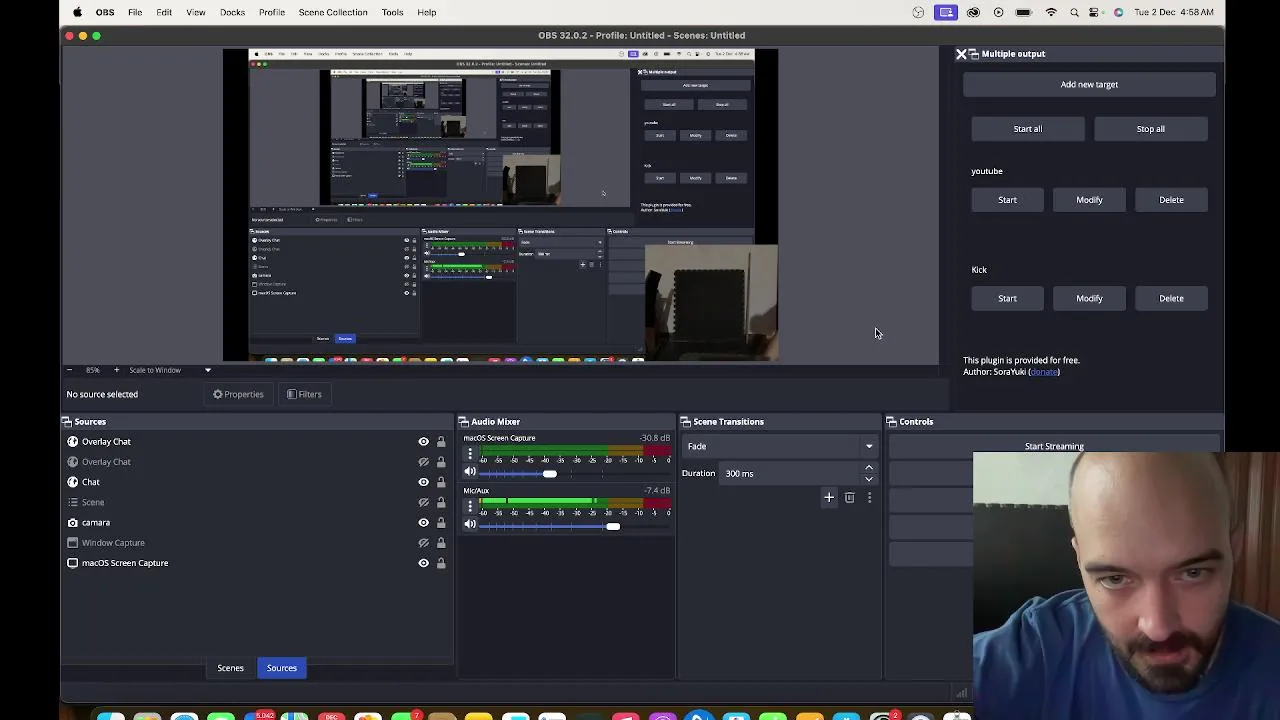The height and width of the screenshot is (720, 1280).
Task: Click Add new target button
Action: (1089, 85)
